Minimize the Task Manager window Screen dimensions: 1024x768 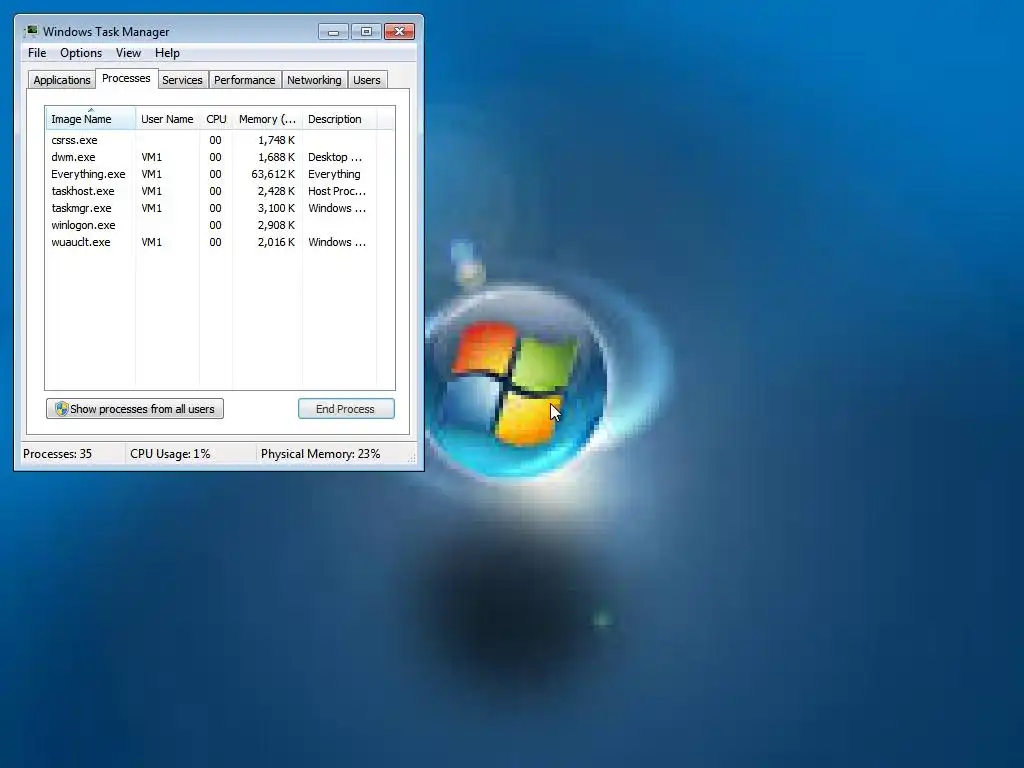pyautogui.click(x=333, y=31)
